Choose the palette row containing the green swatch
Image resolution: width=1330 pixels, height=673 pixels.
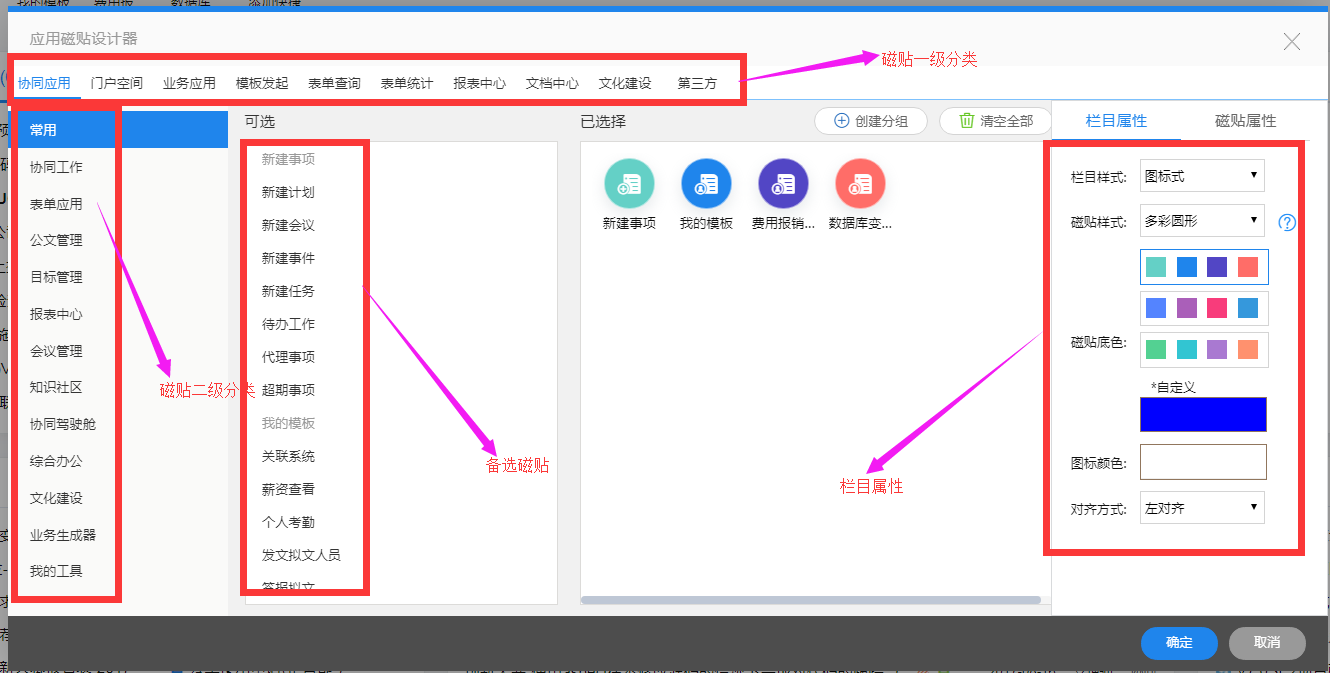pyautogui.click(x=1204, y=349)
